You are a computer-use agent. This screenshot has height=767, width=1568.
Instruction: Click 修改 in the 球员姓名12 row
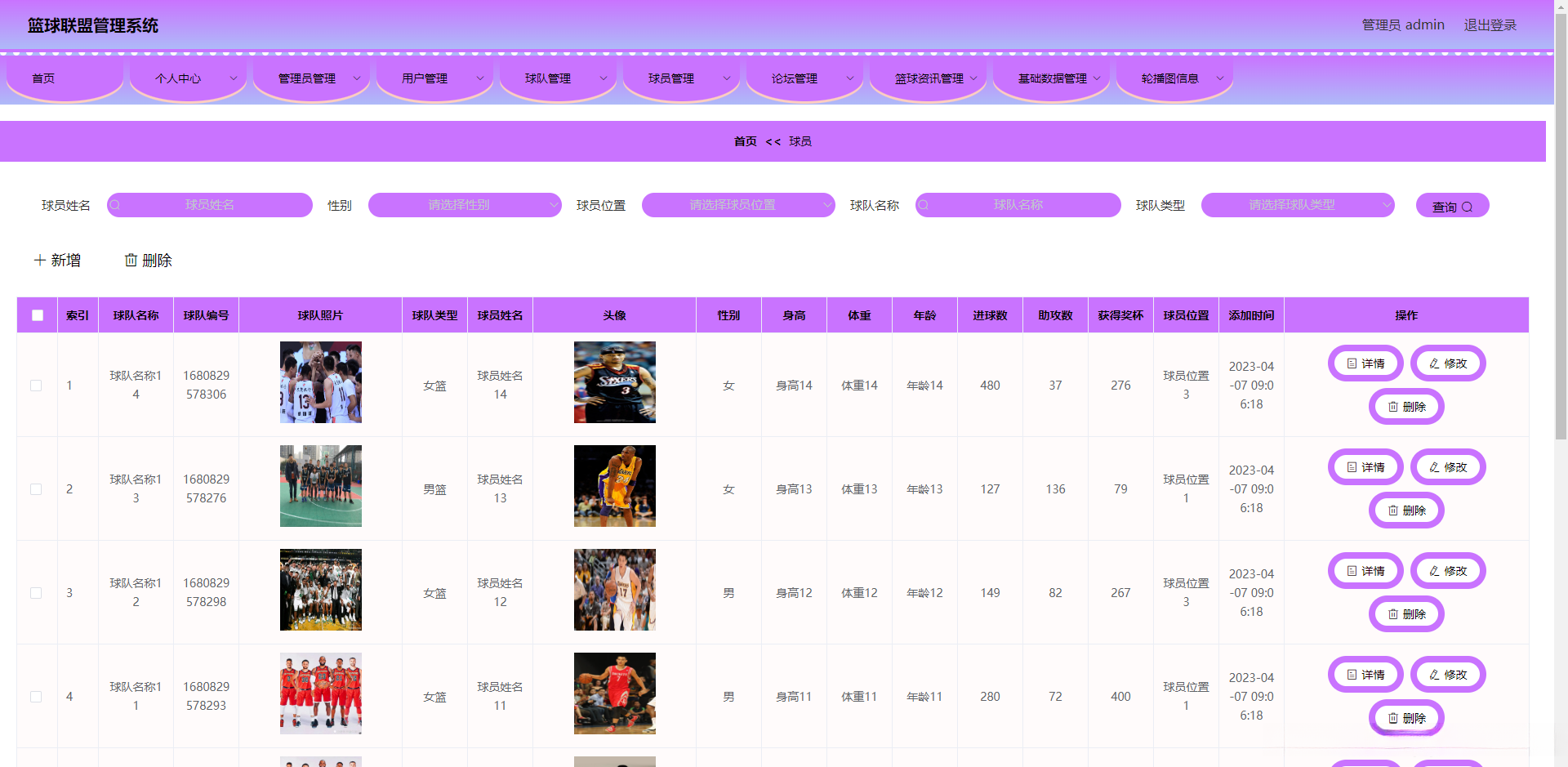(x=1448, y=571)
